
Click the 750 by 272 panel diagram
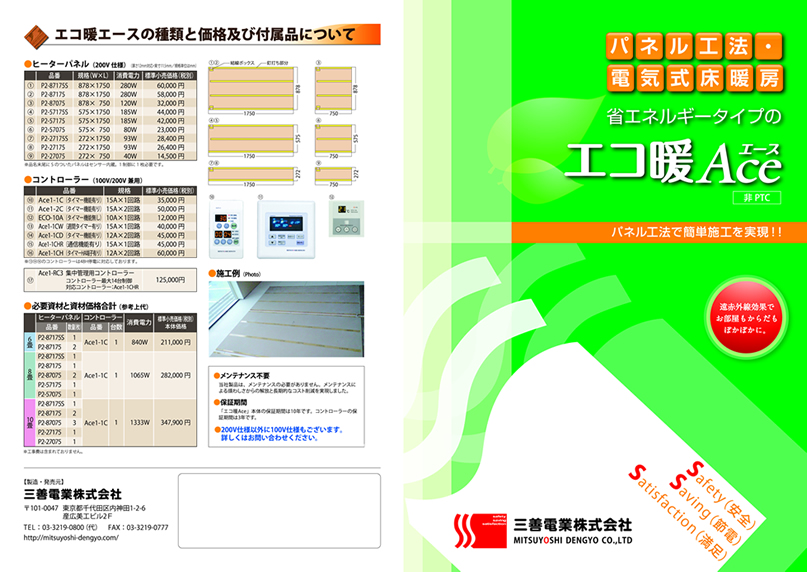point(336,174)
